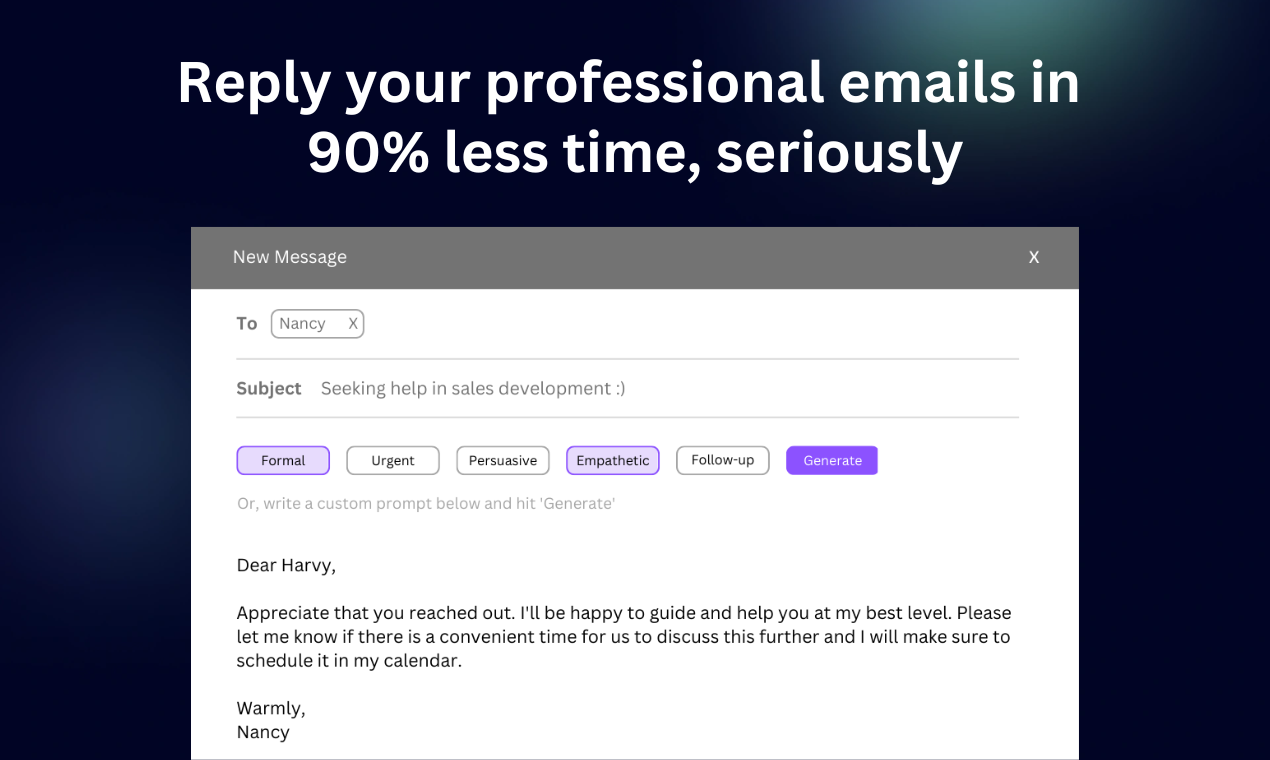Click the New Message title bar
The width and height of the screenshot is (1270, 760).
click(x=289, y=257)
